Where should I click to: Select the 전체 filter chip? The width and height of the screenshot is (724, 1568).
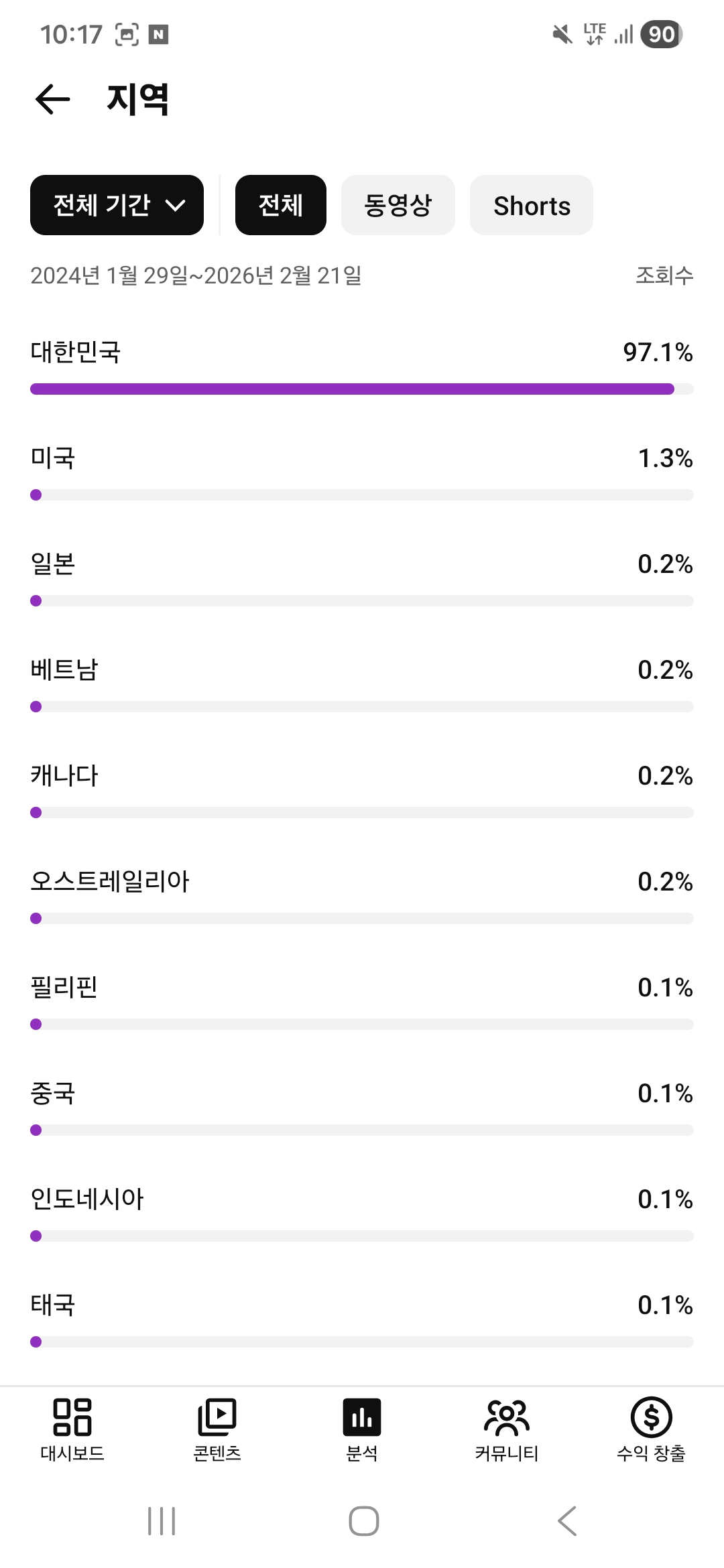281,205
